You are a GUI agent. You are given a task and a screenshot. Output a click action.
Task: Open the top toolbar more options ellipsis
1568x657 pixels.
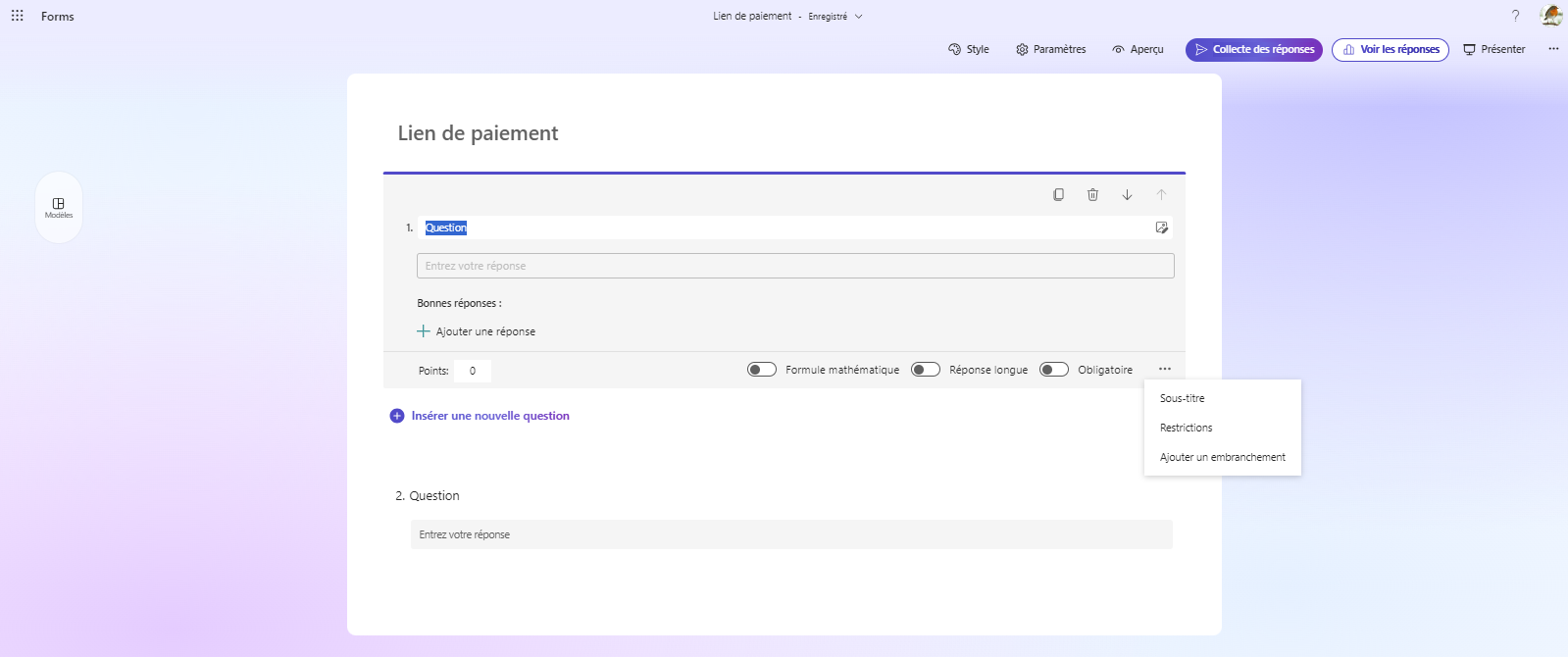coord(1553,49)
